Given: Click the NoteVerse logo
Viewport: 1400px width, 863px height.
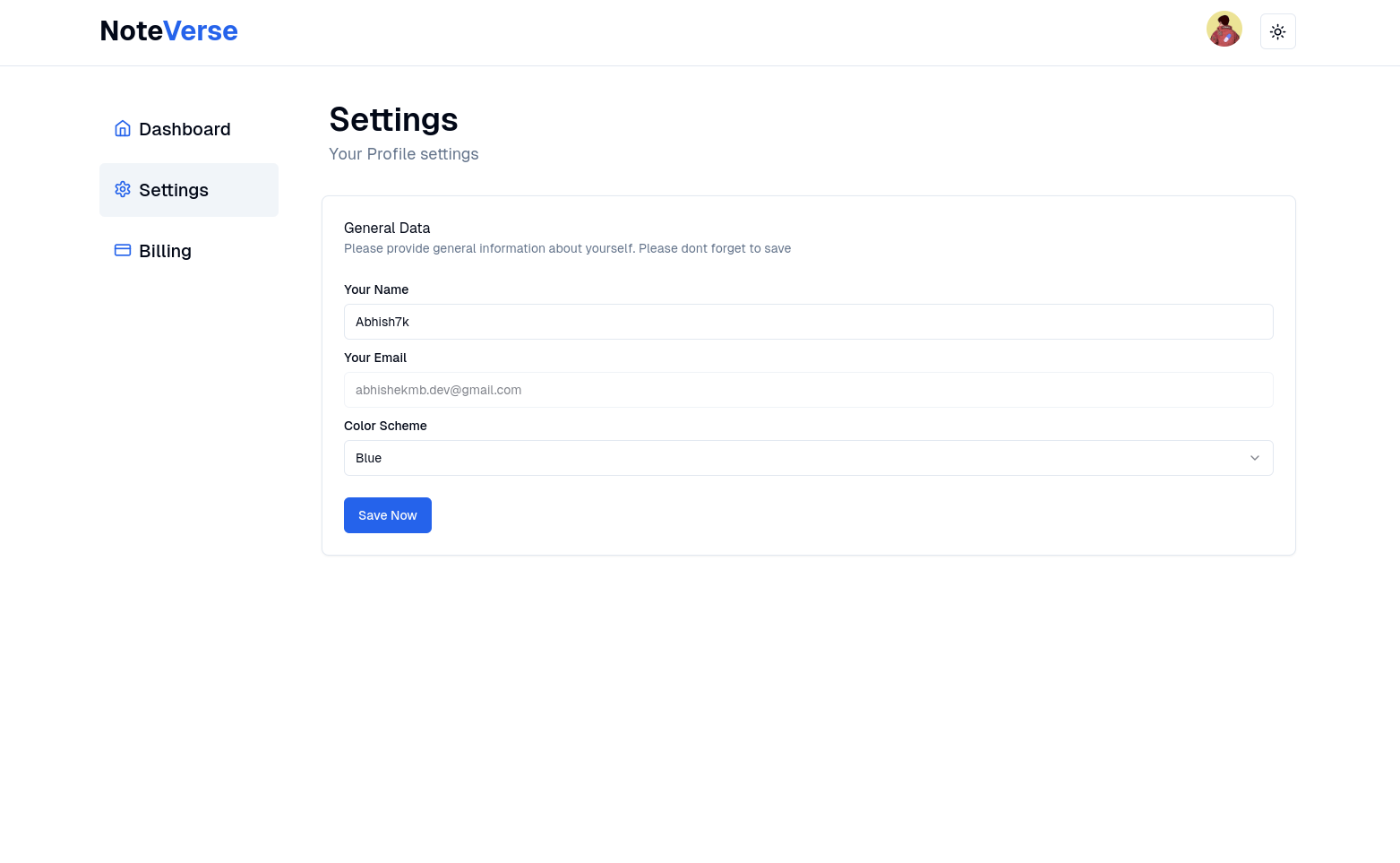Looking at the screenshot, I should pos(168,31).
